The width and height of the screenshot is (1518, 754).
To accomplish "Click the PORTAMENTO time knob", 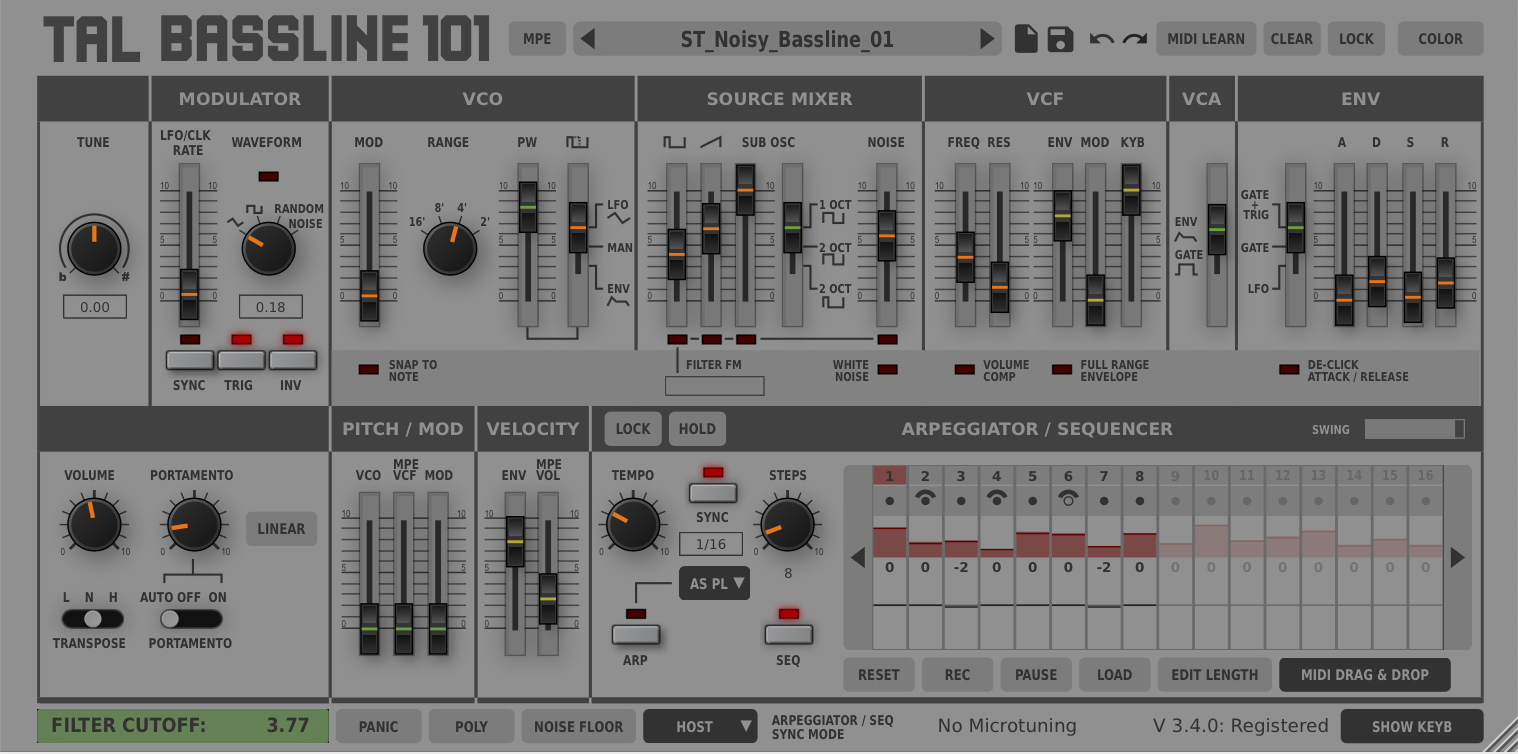I will coord(193,525).
